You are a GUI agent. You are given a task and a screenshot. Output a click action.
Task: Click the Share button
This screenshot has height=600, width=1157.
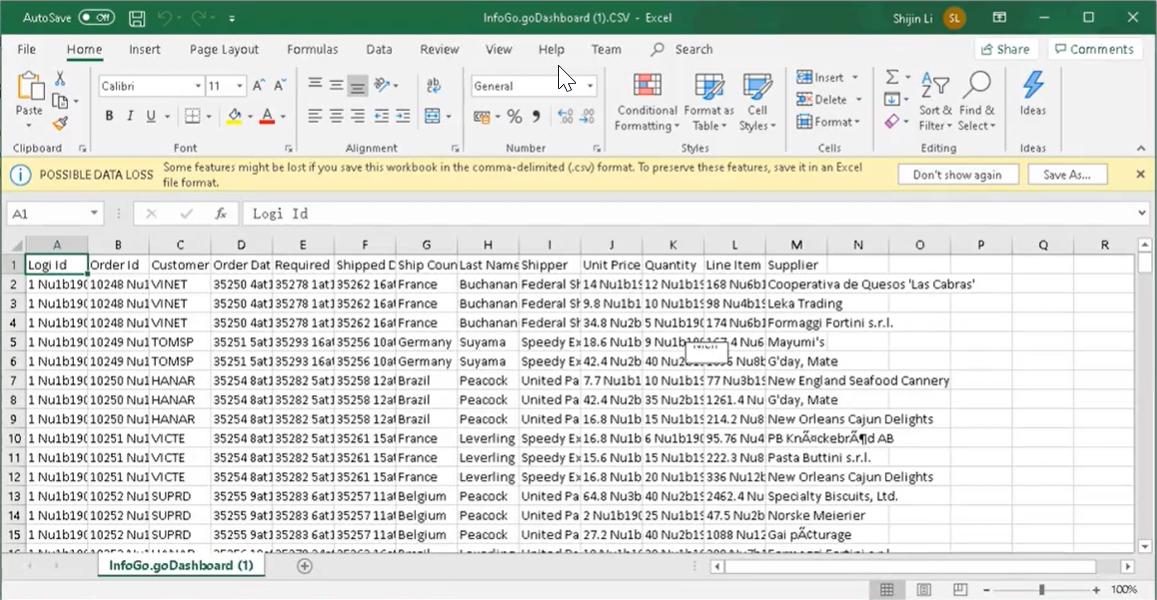[x=1006, y=49]
